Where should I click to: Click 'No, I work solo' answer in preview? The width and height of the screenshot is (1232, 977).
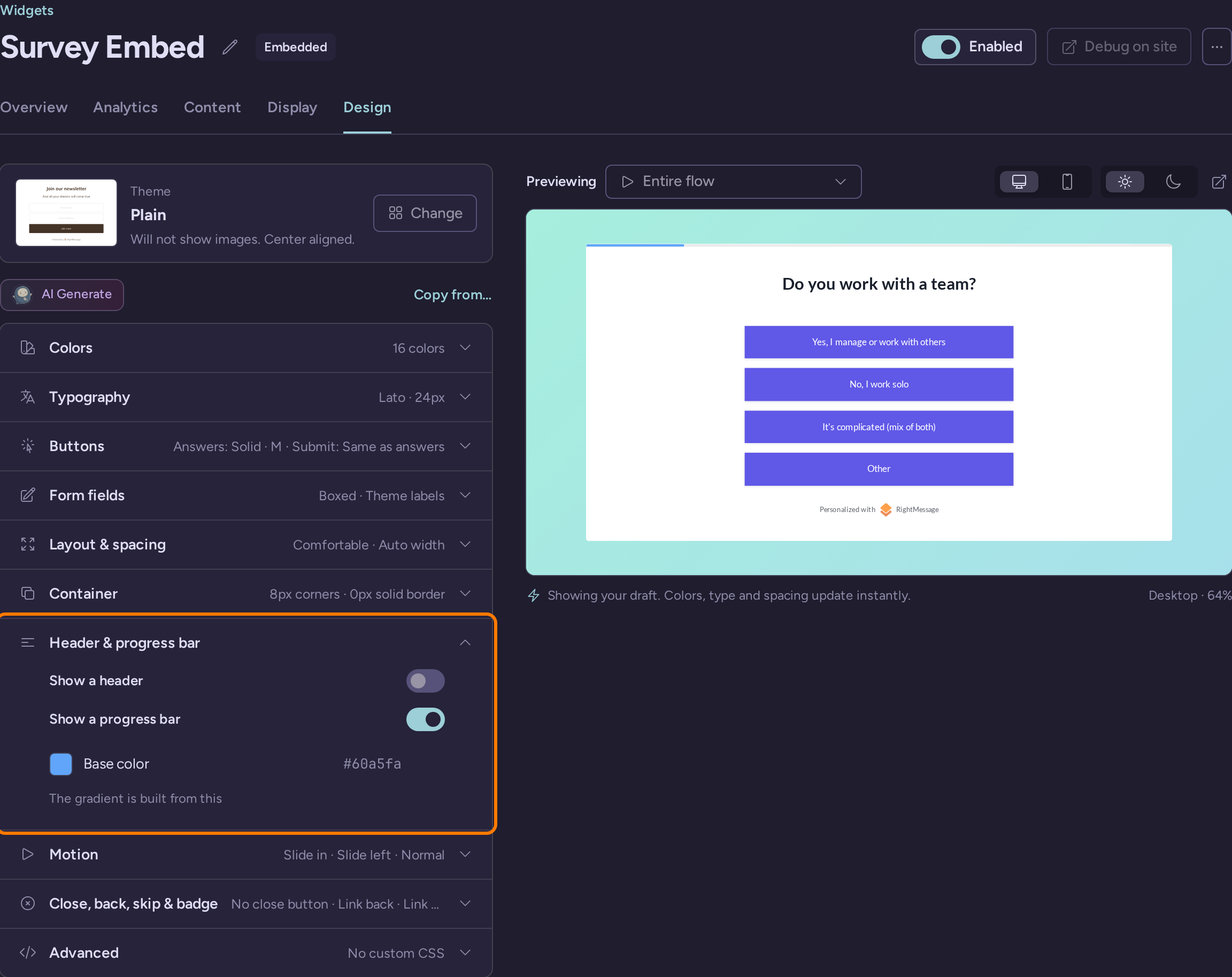point(879,384)
